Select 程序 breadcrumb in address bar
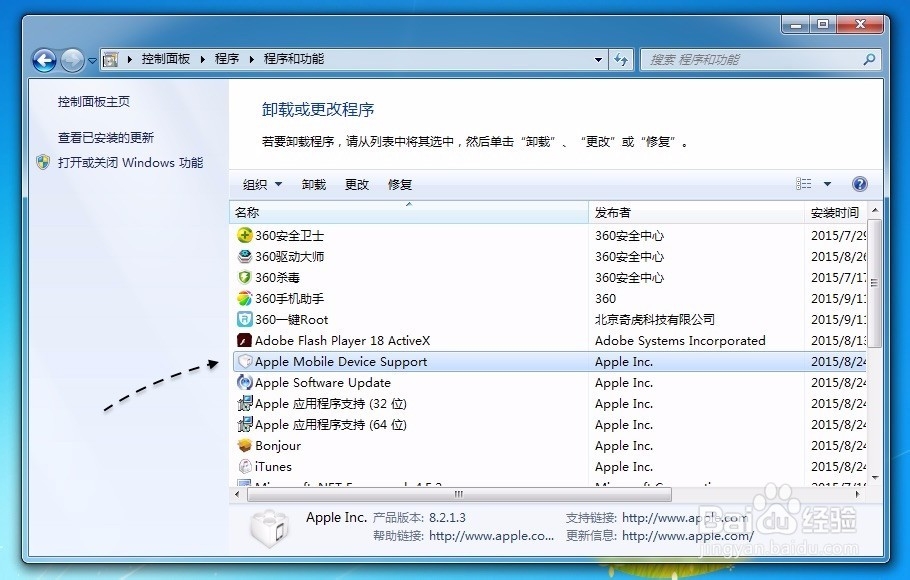The width and height of the screenshot is (910, 580). [226, 59]
